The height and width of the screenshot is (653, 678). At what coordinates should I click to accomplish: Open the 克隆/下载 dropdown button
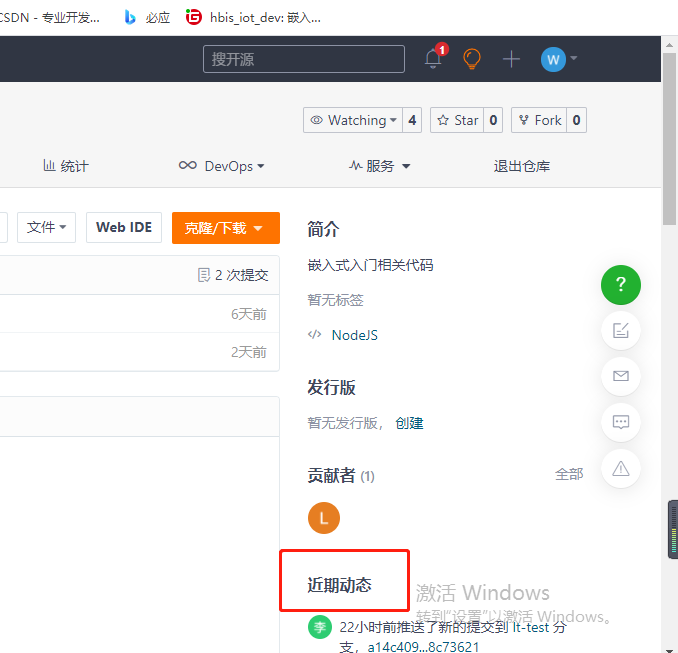[x=226, y=228]
